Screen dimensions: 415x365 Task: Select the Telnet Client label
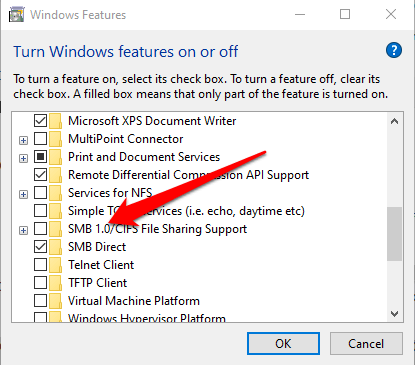click(101, 265)
